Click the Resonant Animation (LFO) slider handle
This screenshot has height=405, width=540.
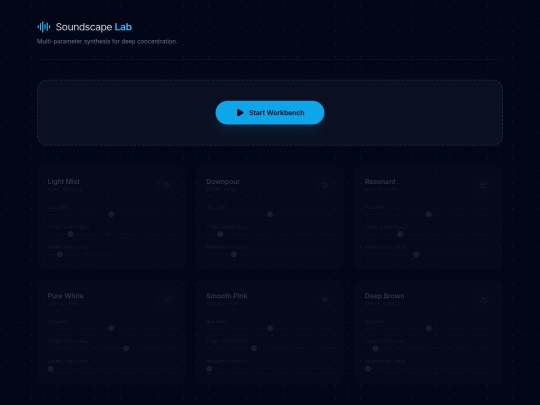click(416, 255)
